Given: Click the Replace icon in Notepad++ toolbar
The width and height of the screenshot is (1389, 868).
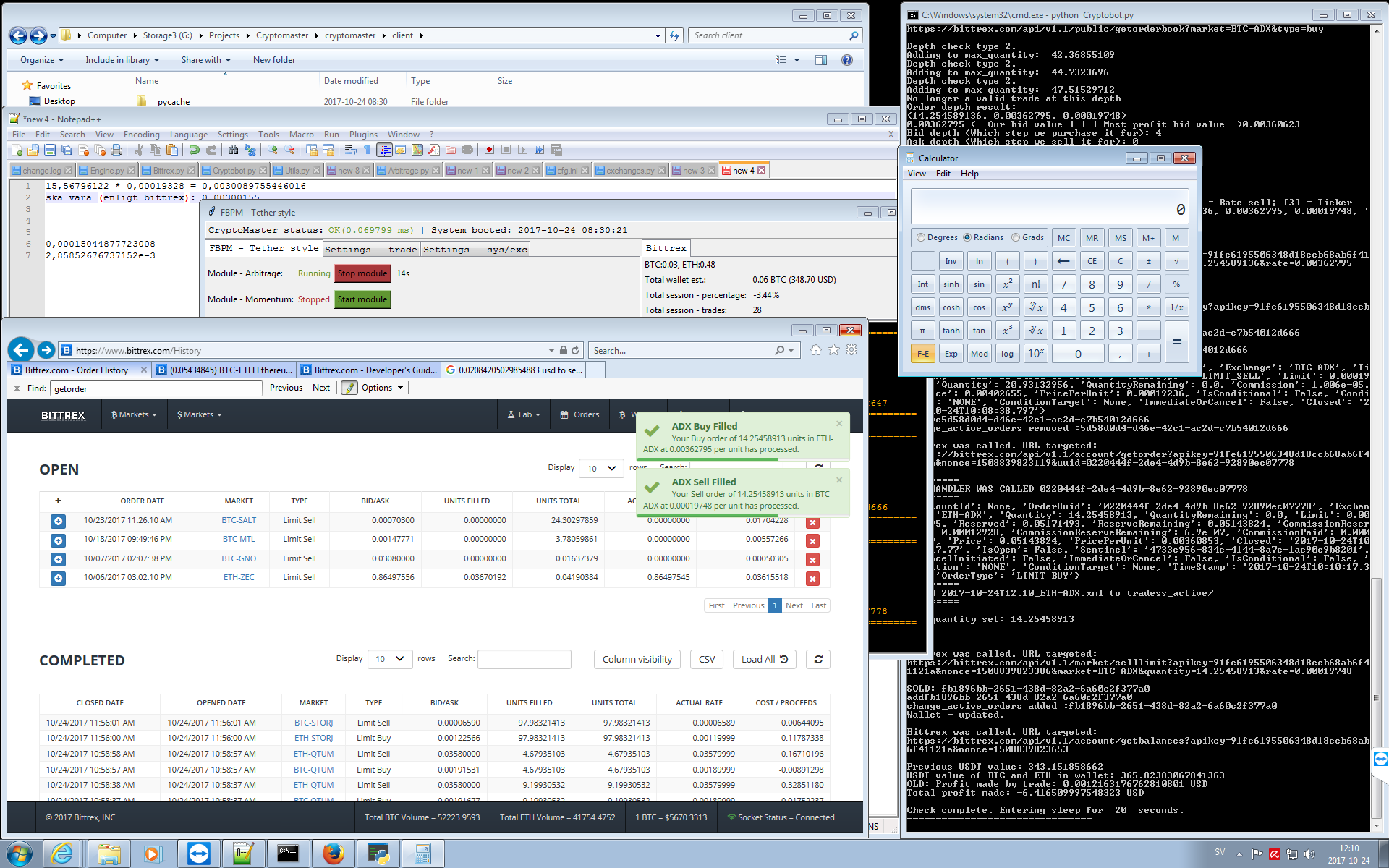Looking at the screenshot, I should (x=250, y=150).
